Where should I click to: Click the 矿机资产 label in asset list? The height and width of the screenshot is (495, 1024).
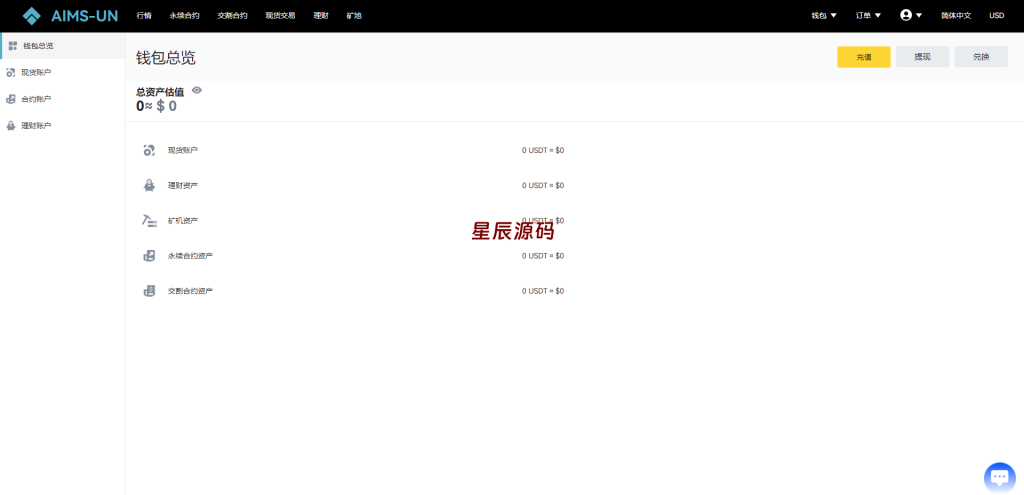(x=182, y=221)
